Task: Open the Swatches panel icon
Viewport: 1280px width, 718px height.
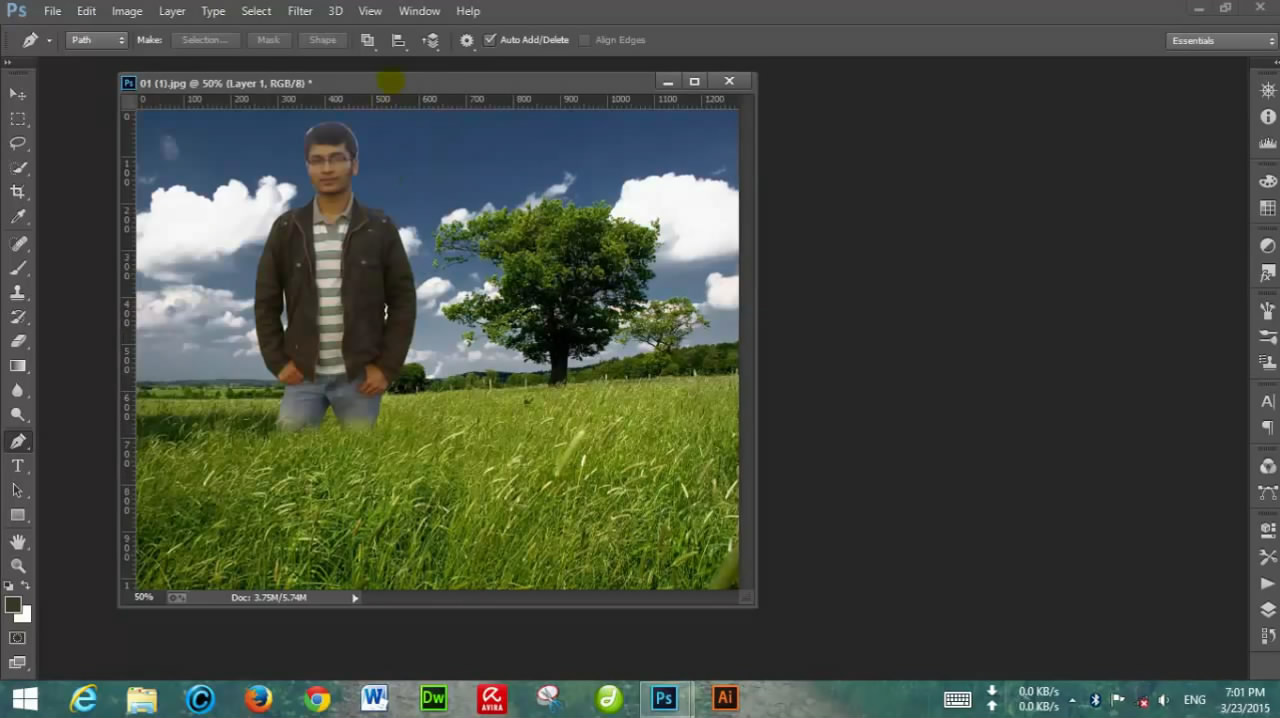Action: 1268,208
